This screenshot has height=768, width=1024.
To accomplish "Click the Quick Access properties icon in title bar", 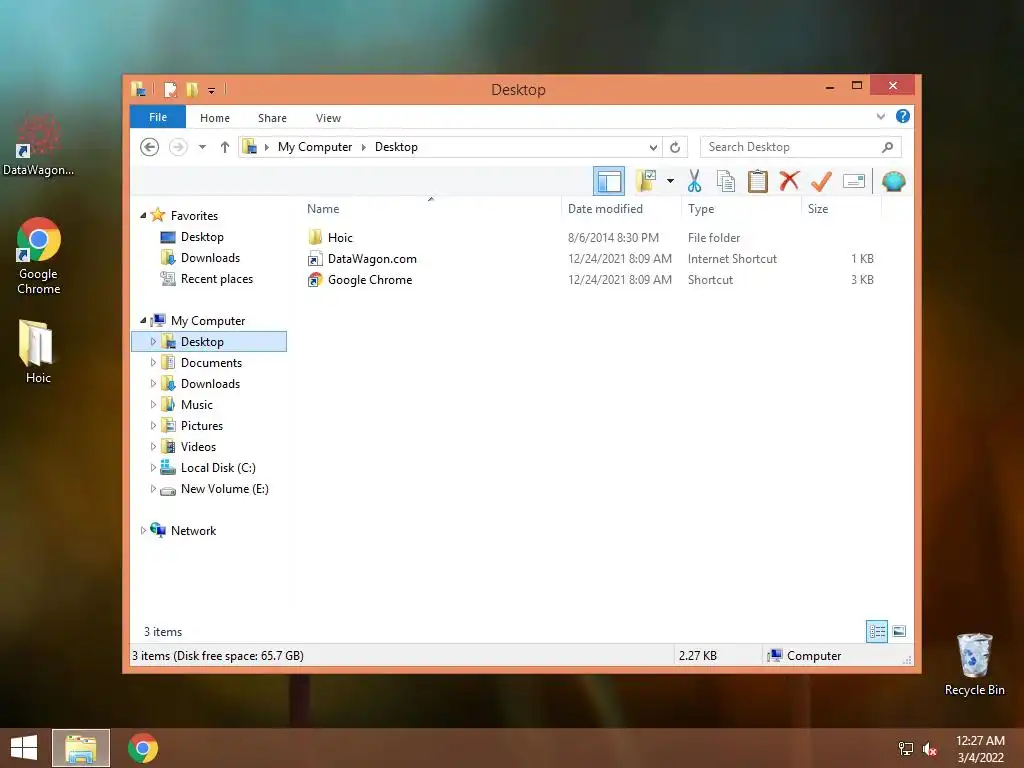I will tap(170, 89).
